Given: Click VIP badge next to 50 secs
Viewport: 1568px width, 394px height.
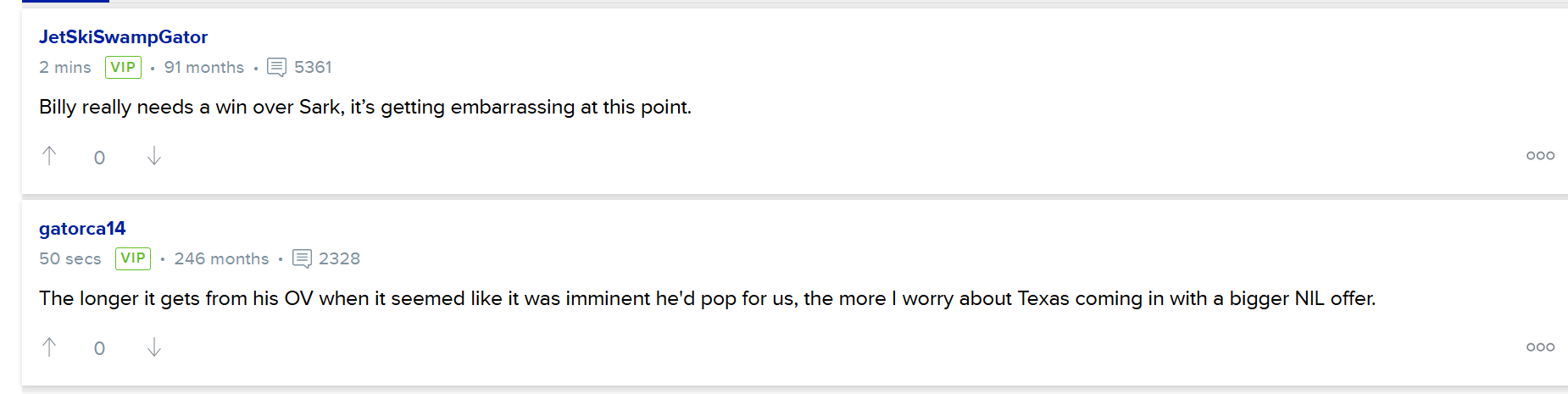Looking at the screenshot, I should (133, 258).
